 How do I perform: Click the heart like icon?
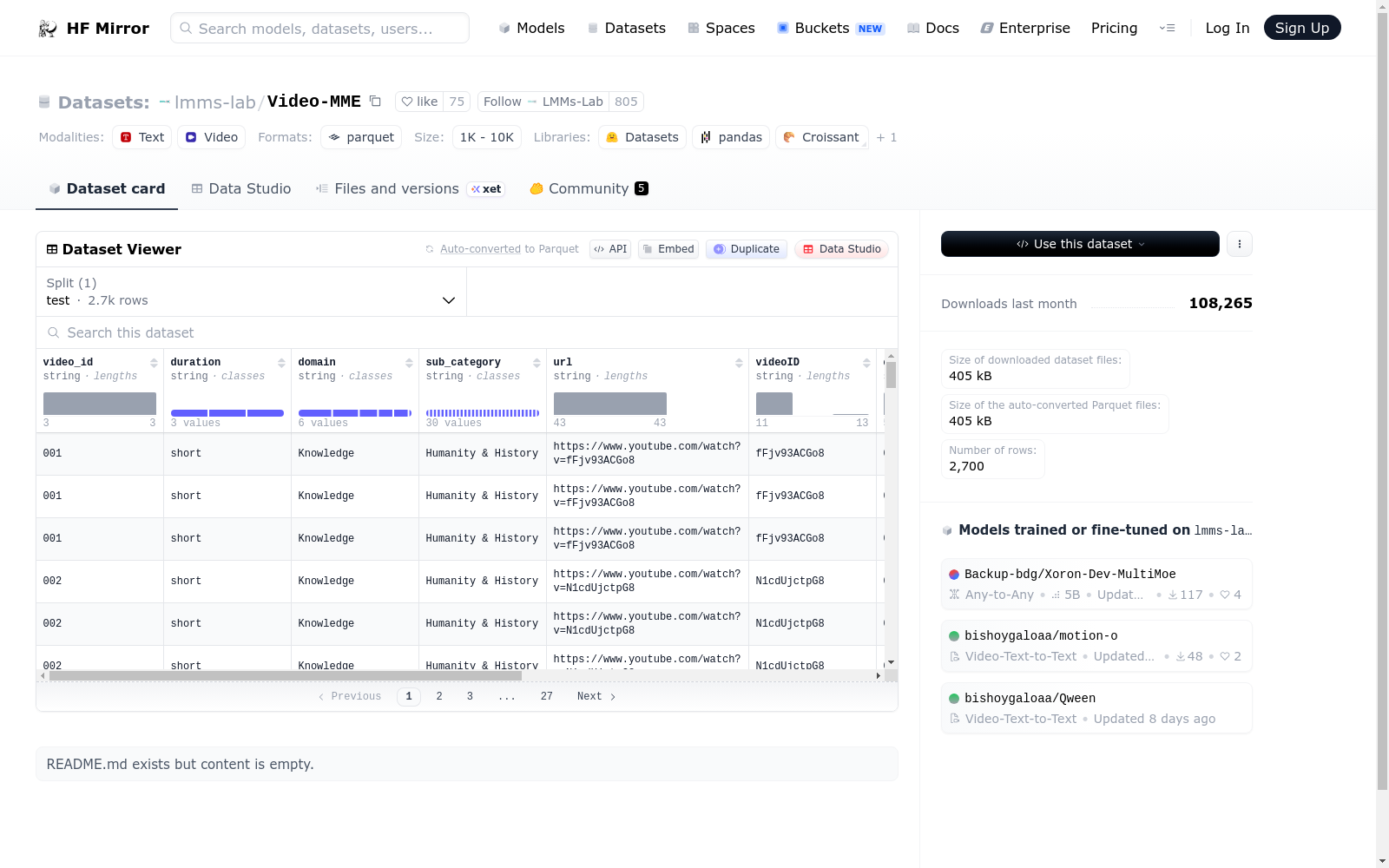point(407,102)
